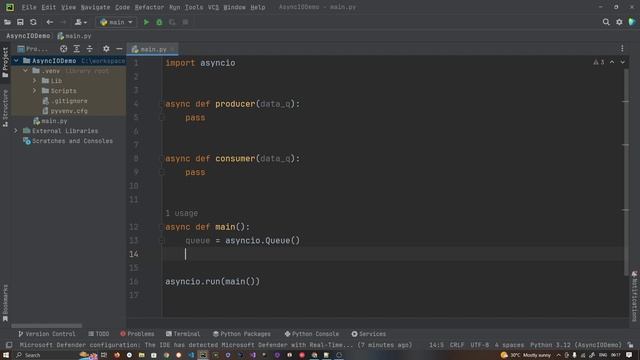This screenshot has width=640, height=360.
Task: Click main.py breadcrumb in navigation bar
Action: pos(74,36)
